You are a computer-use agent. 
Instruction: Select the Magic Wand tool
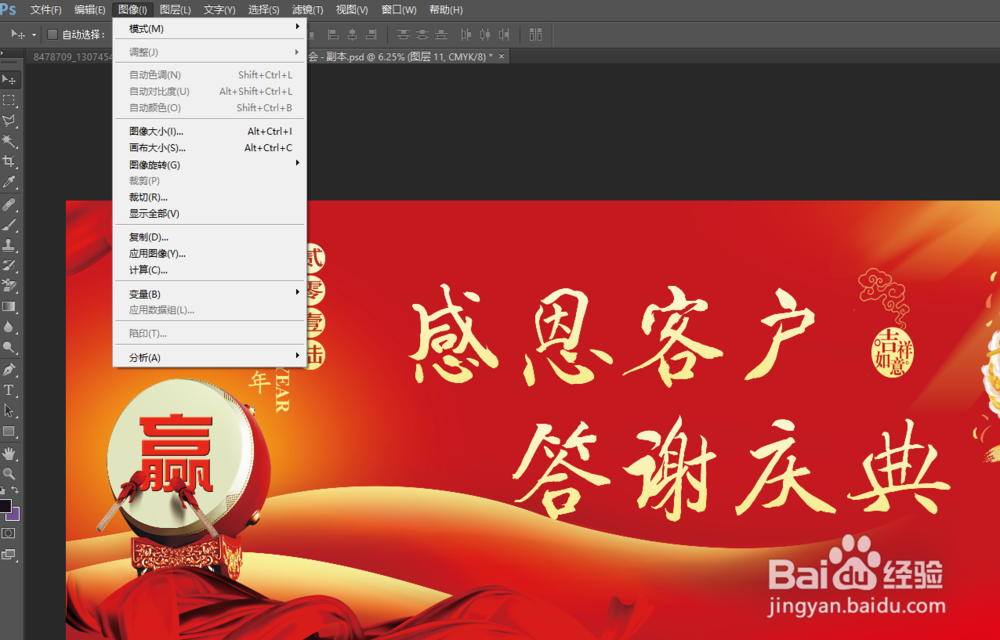pyautogui.click(x=9, y=141)
